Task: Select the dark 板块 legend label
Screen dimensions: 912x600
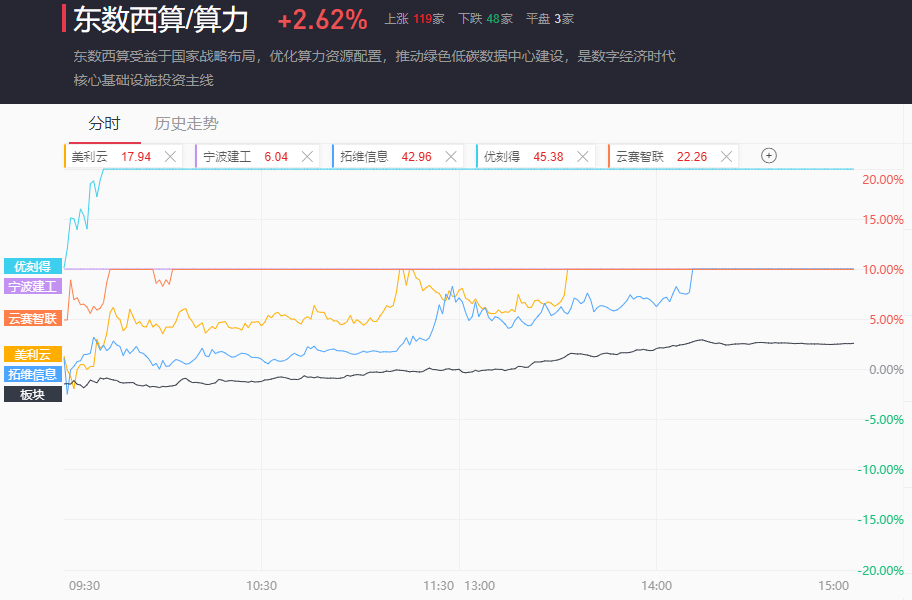Action: coord(33,394)
